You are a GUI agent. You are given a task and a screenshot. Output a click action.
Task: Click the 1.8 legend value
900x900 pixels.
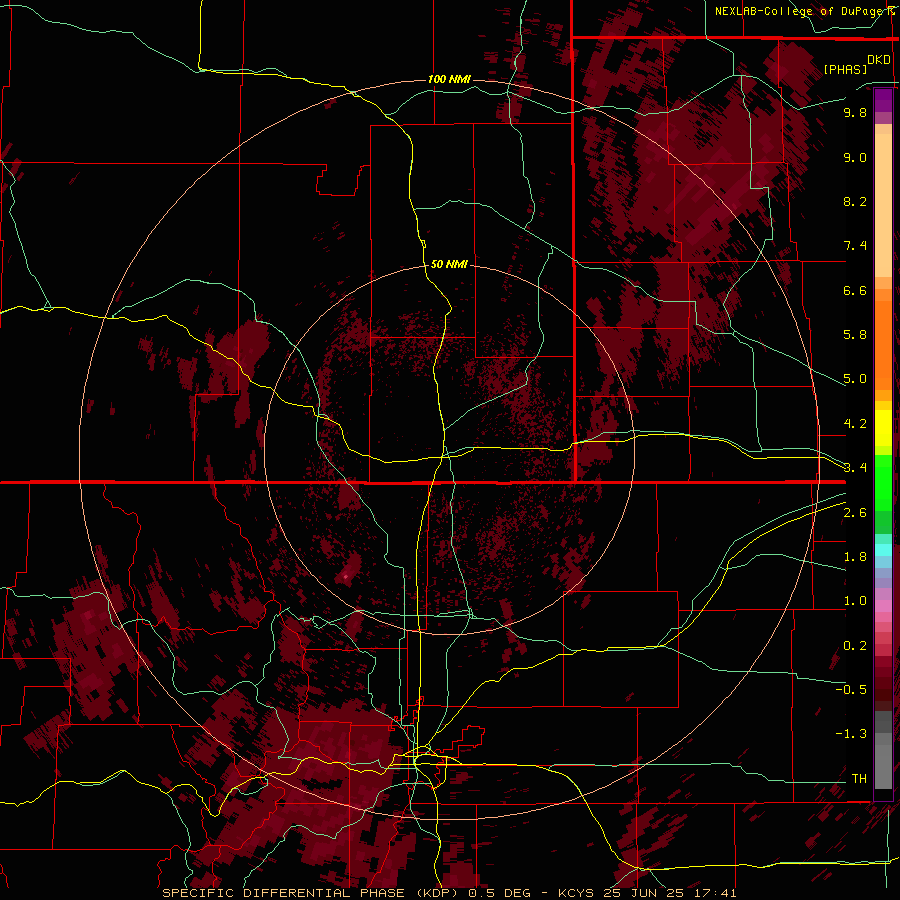[855, 557]
